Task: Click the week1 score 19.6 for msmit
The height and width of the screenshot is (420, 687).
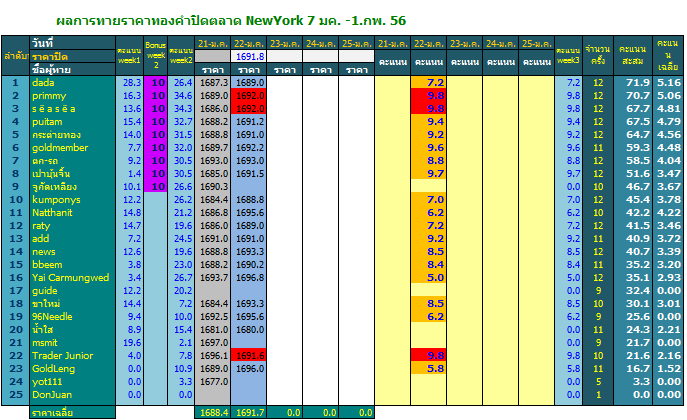Action: (130, 342)
